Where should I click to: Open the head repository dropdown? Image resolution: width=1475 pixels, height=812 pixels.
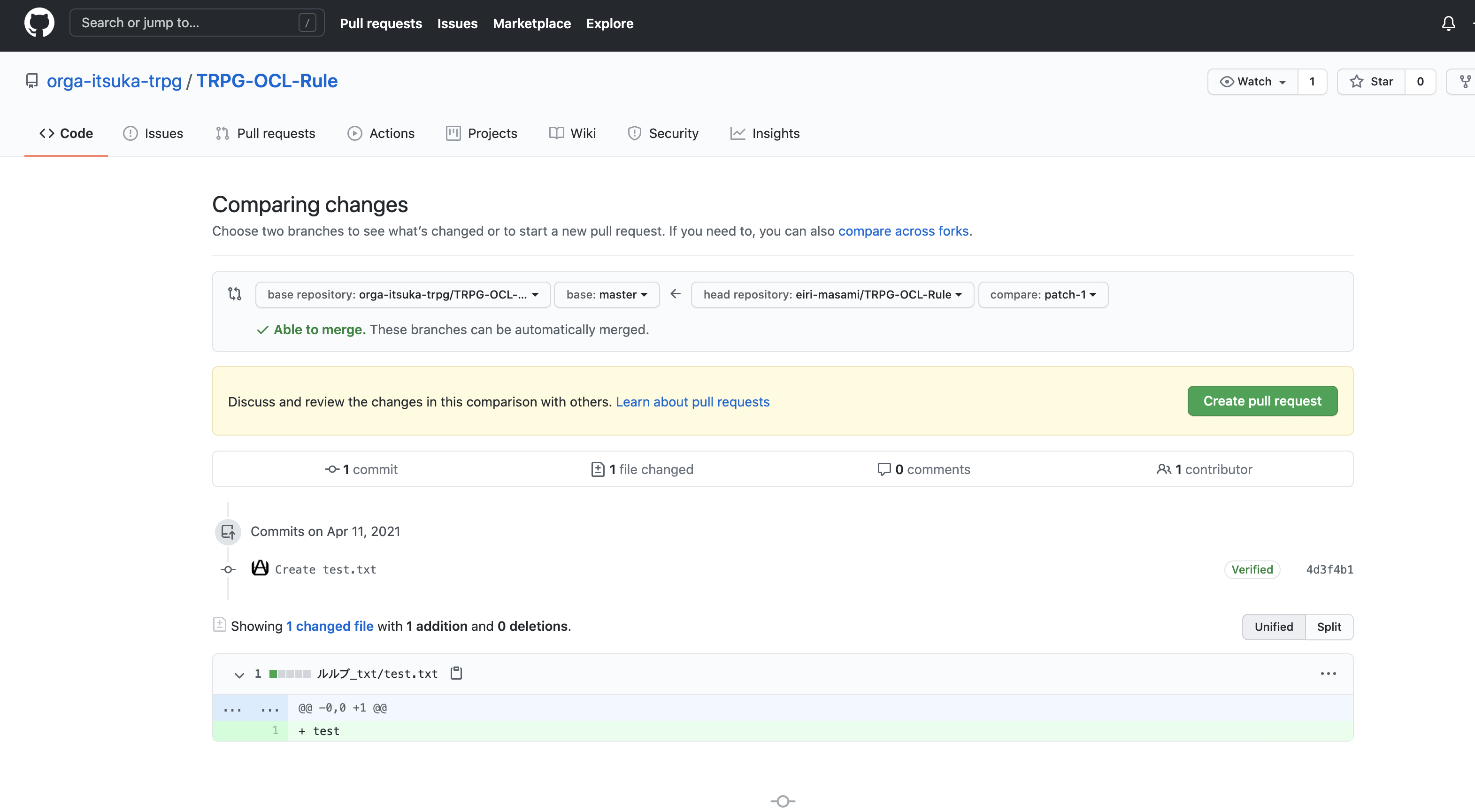pyautogui.click(x=832, y=294)
